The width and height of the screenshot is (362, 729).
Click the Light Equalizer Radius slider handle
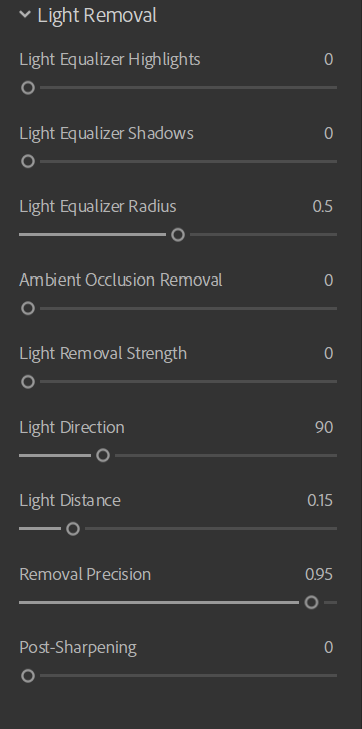click(178, 235)
